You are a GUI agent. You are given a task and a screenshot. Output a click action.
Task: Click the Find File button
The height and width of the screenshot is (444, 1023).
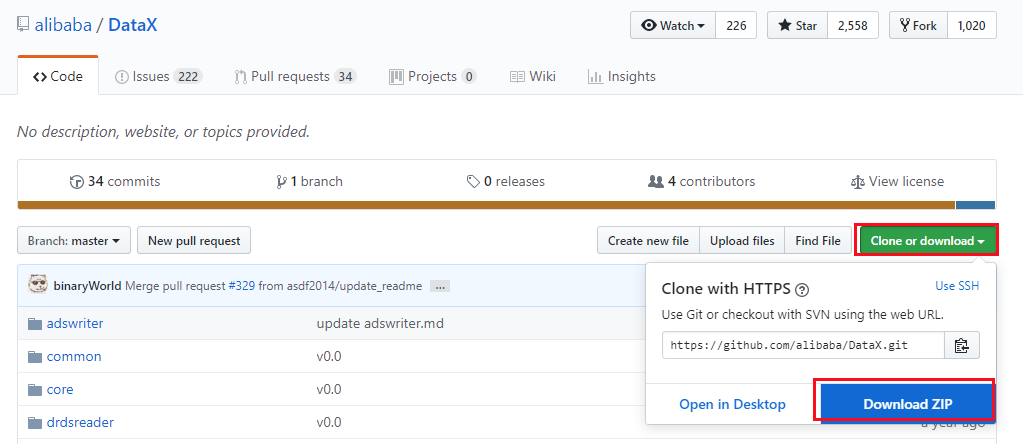coord(817,241)
